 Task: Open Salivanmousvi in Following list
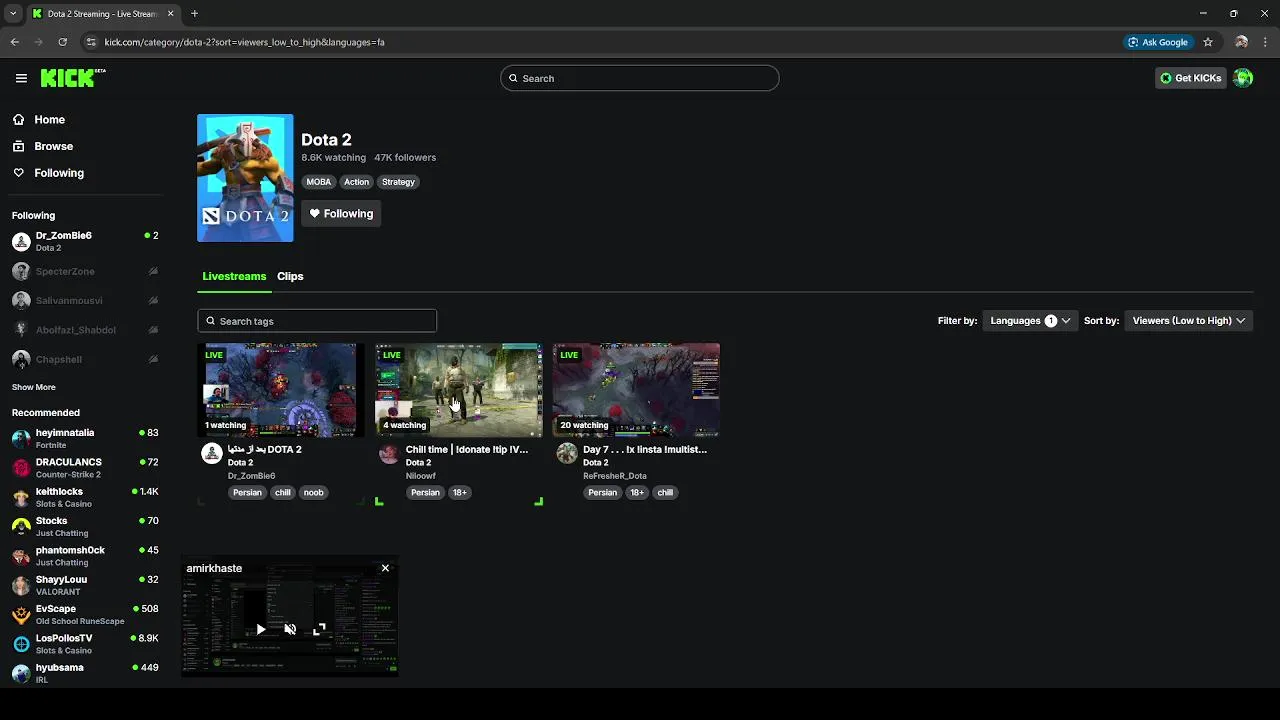(85, 300)
